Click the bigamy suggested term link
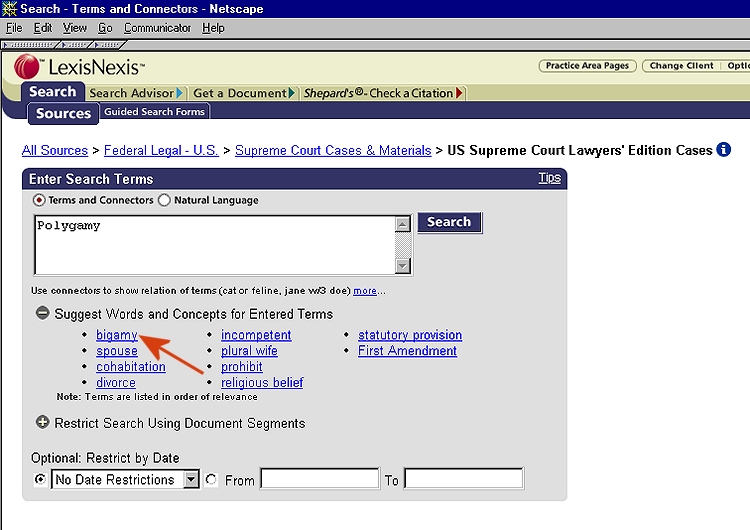The width and height of the screenshot is (750, 530). [x=116, y=335]
